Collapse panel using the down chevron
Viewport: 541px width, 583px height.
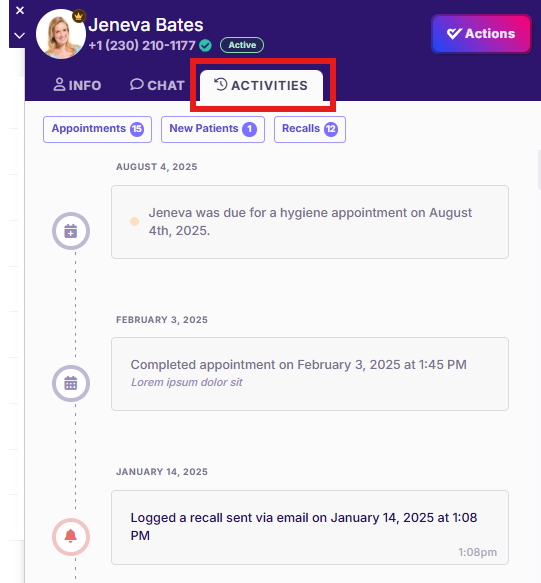point(19,36)
